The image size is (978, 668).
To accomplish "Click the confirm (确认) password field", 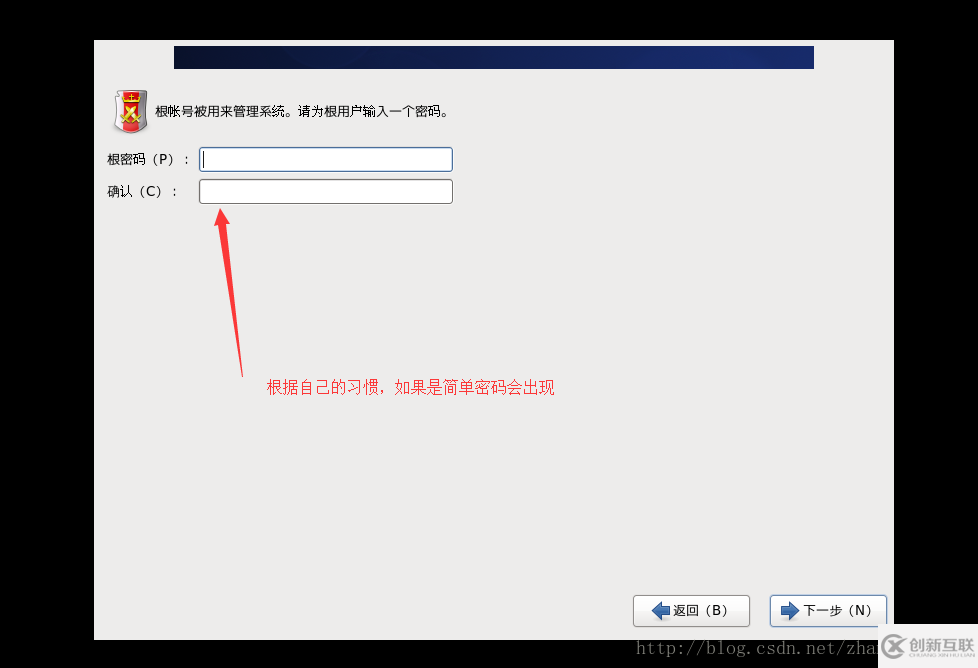I will pos(326,191).
